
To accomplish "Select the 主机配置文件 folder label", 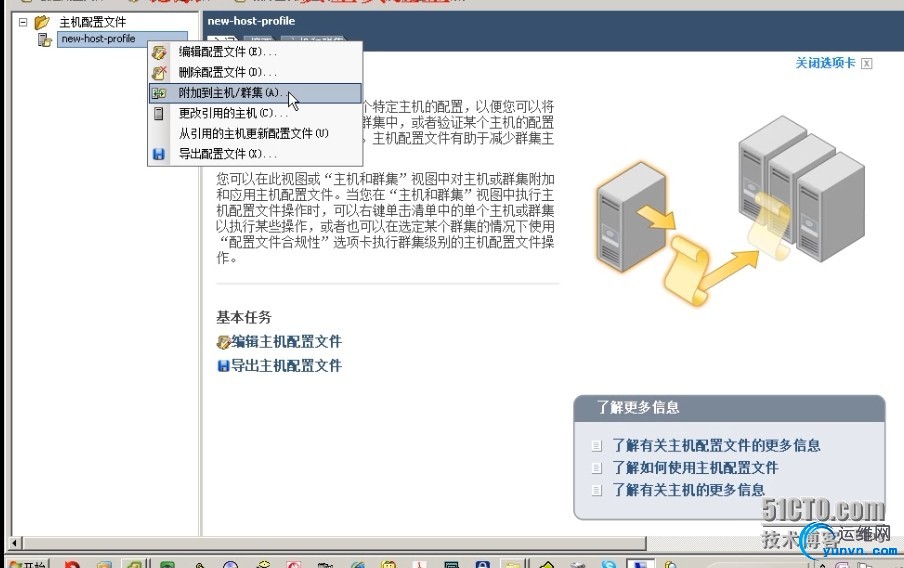I will click(x=92, y=22).
